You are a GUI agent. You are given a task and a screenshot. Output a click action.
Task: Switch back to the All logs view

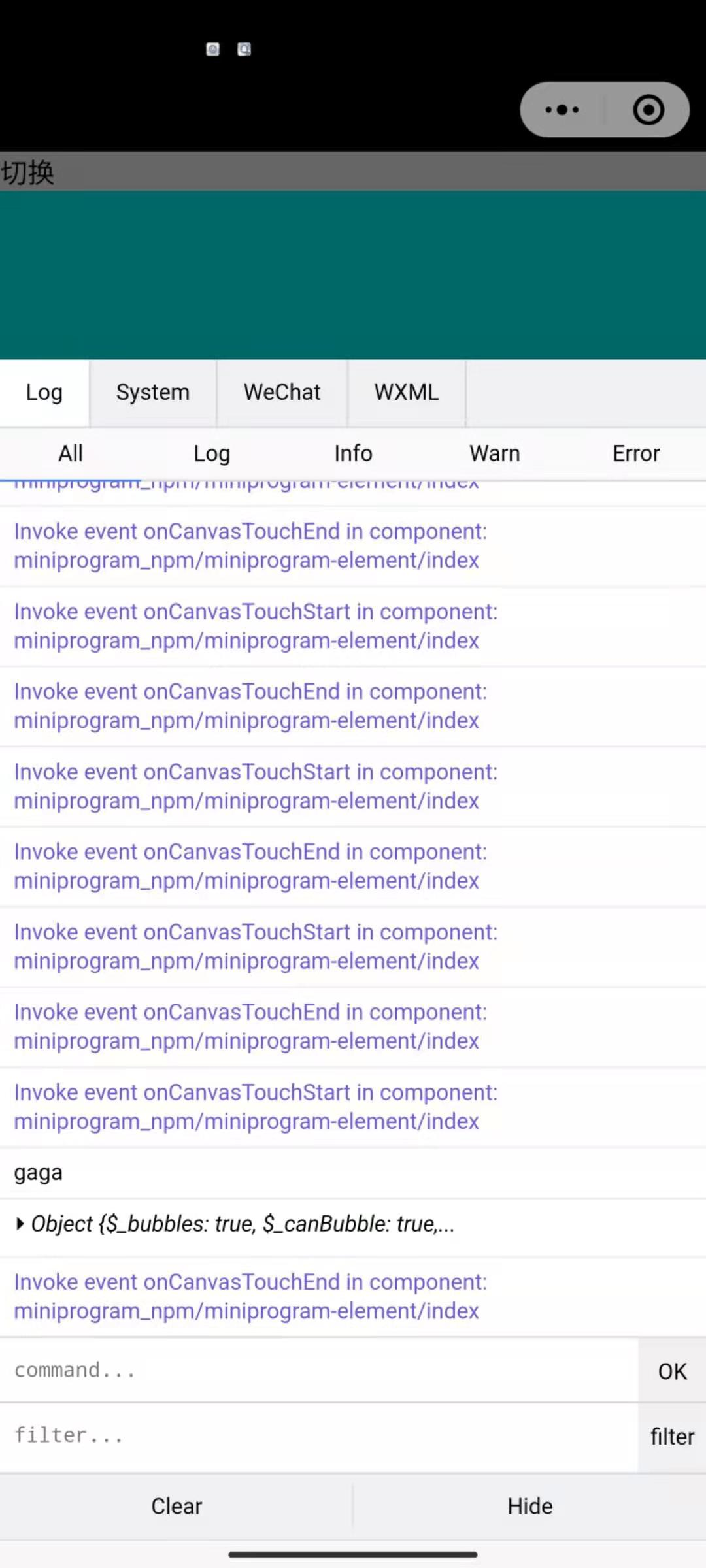pyautogui.click(x=70, y=453)
